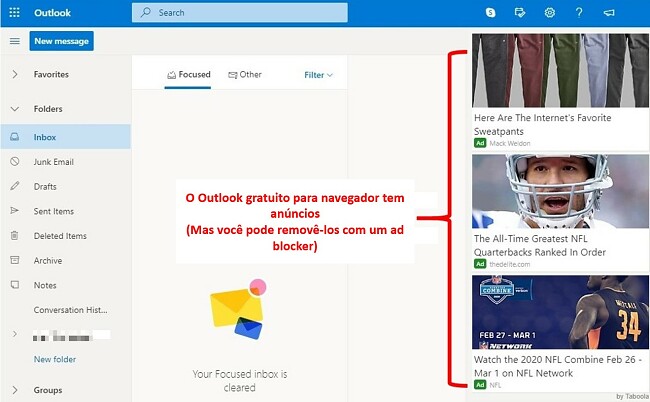
Task: Click the Drafts pencil icon
Action: 15,186
